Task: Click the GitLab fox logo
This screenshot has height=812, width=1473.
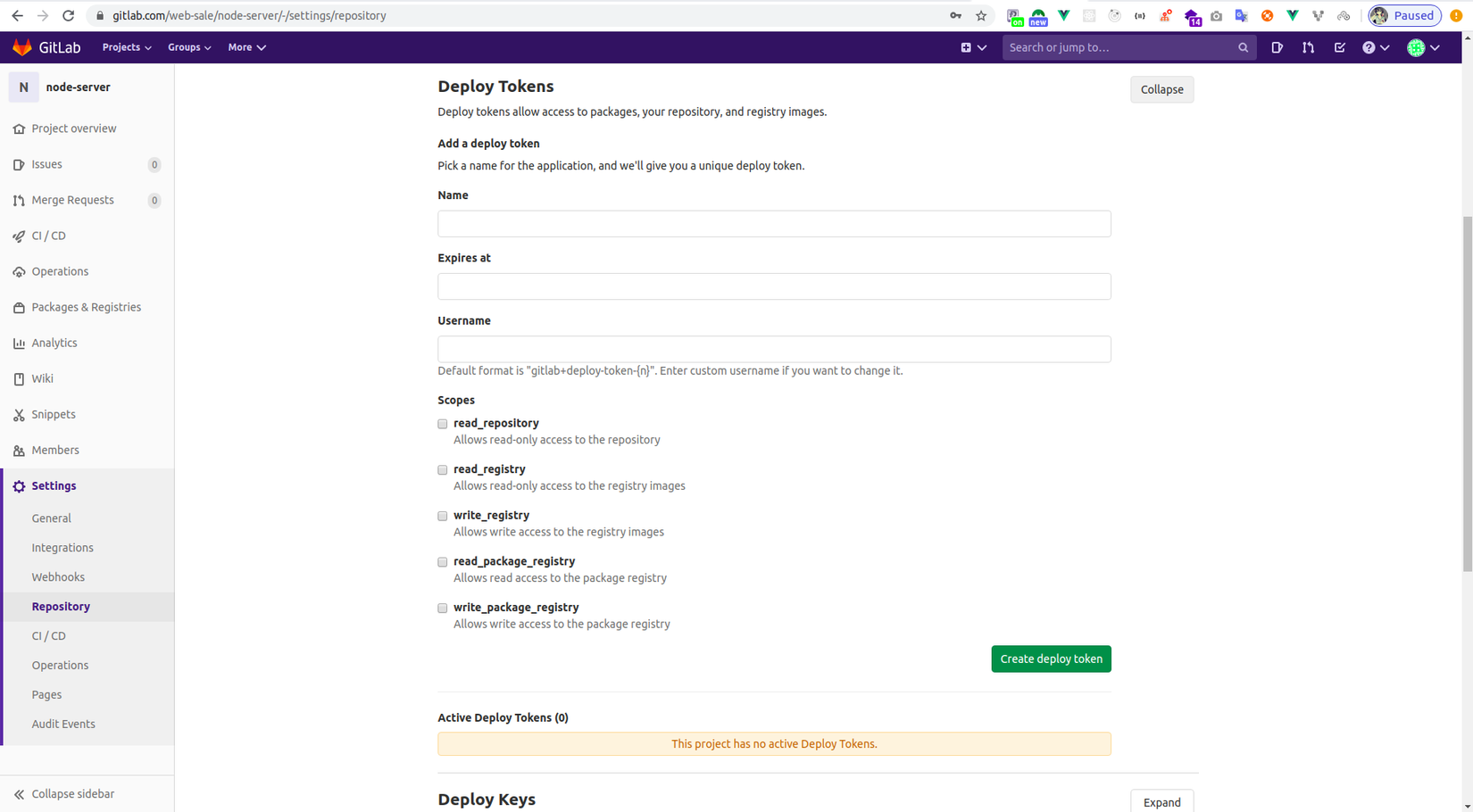Action: coord(22,47)
